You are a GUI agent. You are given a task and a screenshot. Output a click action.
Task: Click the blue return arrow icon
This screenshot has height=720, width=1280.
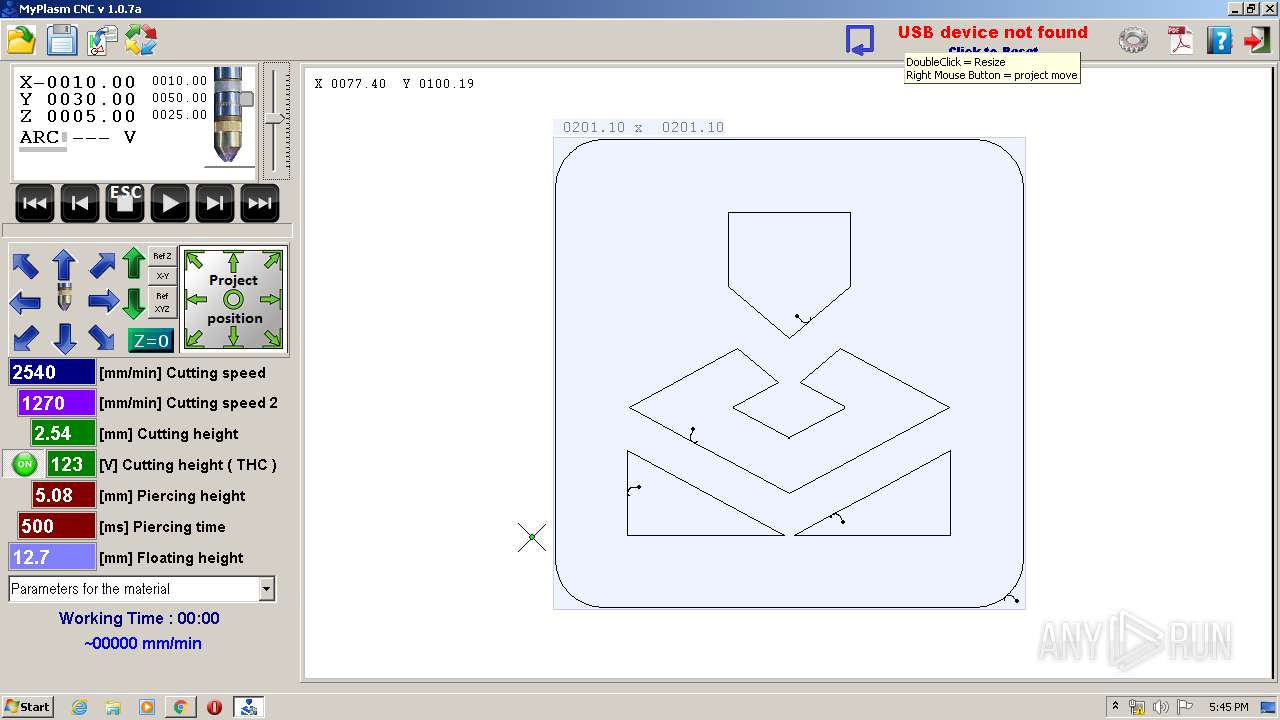pyautogui.click(x=860, y=40)
